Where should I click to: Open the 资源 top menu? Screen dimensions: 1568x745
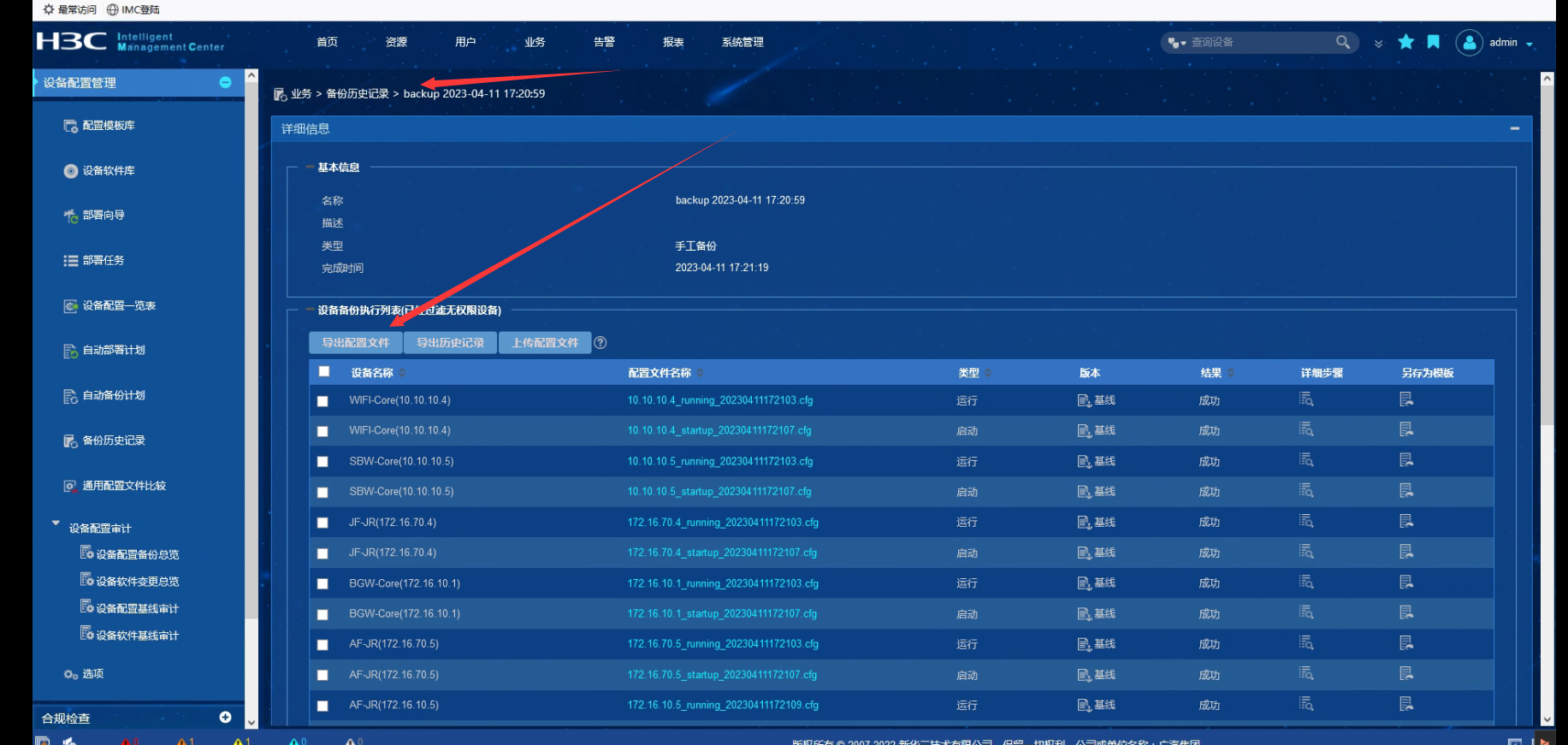click(x=396, y=42)
